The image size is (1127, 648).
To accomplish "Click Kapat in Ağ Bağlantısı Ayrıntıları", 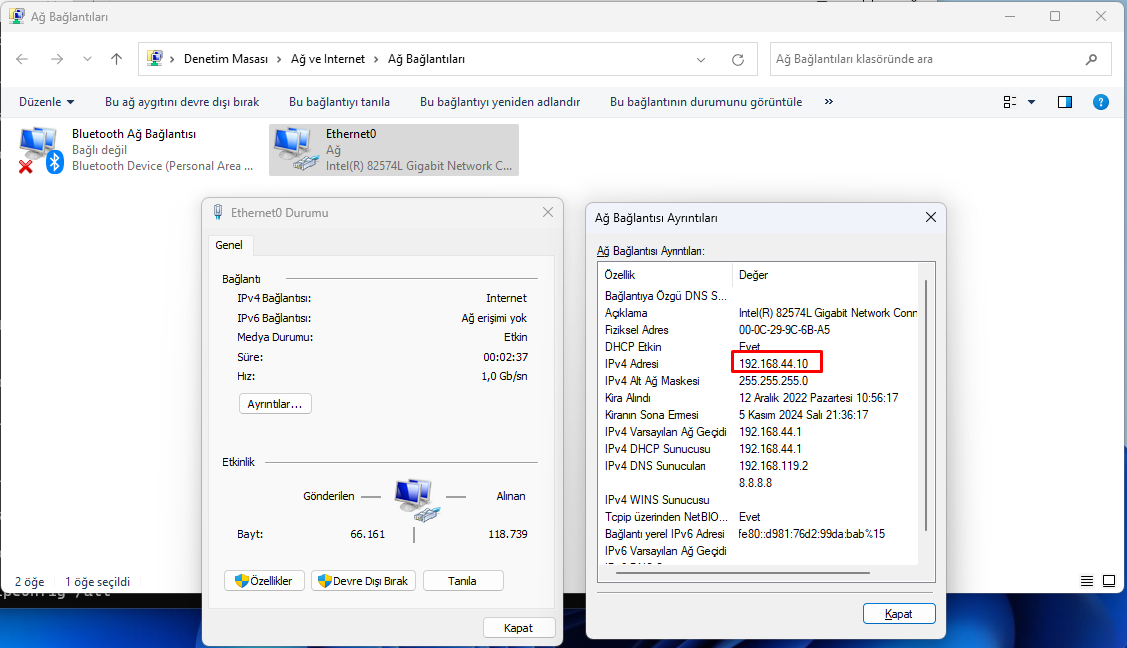I will (x=898, y=614).
